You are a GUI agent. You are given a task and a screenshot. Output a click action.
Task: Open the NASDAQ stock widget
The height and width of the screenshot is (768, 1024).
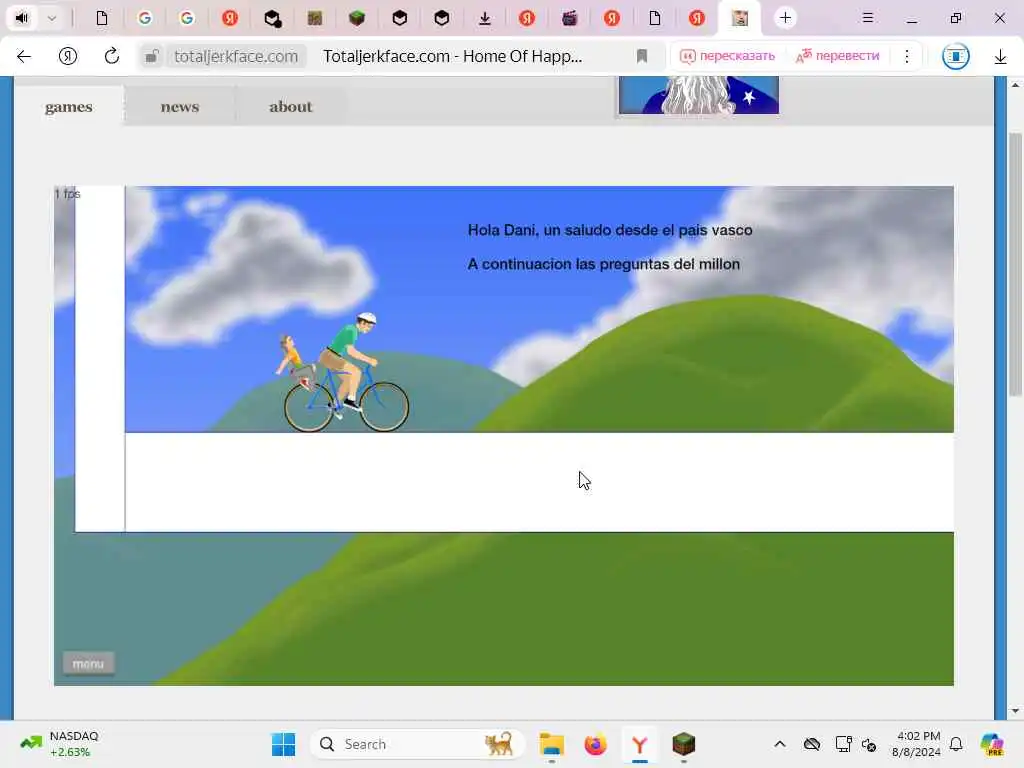60,744
